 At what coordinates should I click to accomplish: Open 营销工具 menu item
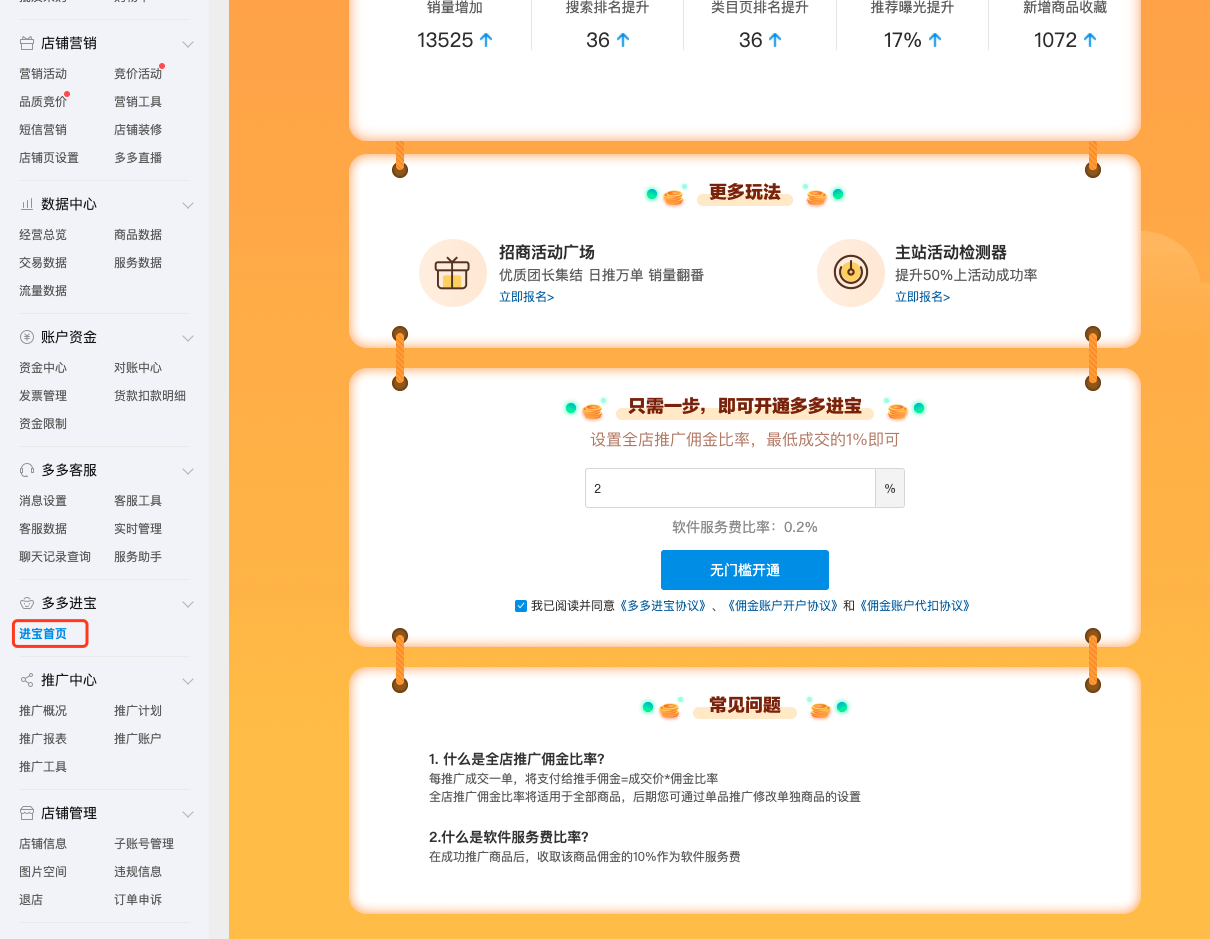point(138,102)
